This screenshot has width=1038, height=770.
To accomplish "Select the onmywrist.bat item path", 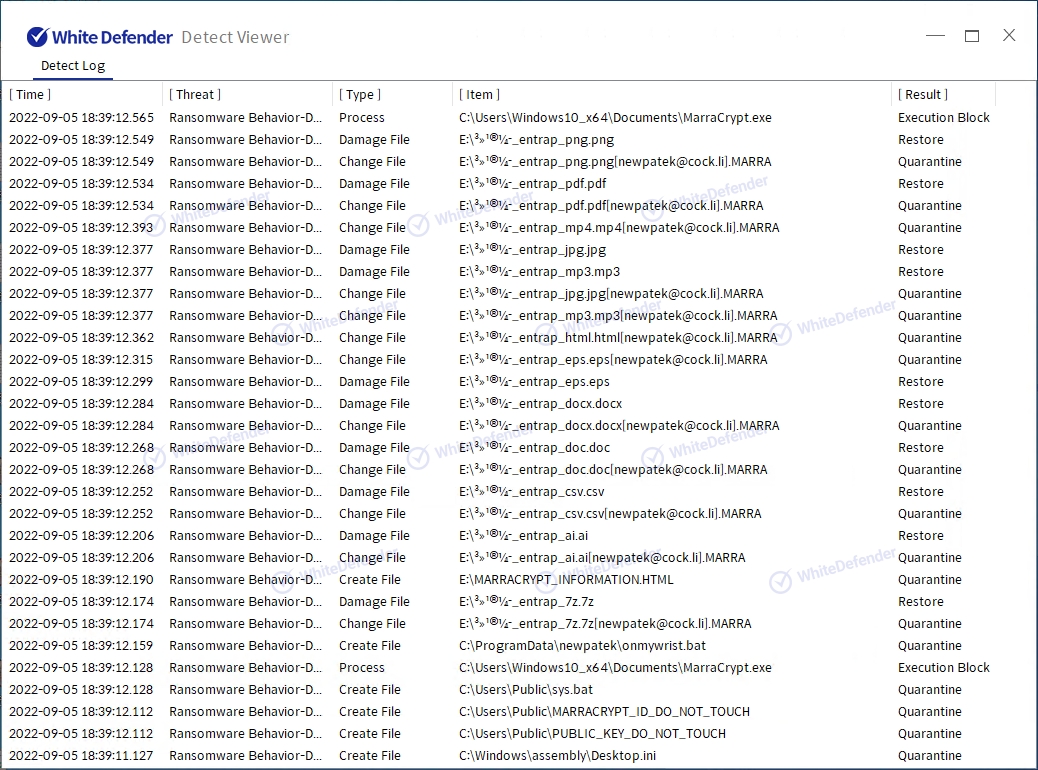I will 583,646.
